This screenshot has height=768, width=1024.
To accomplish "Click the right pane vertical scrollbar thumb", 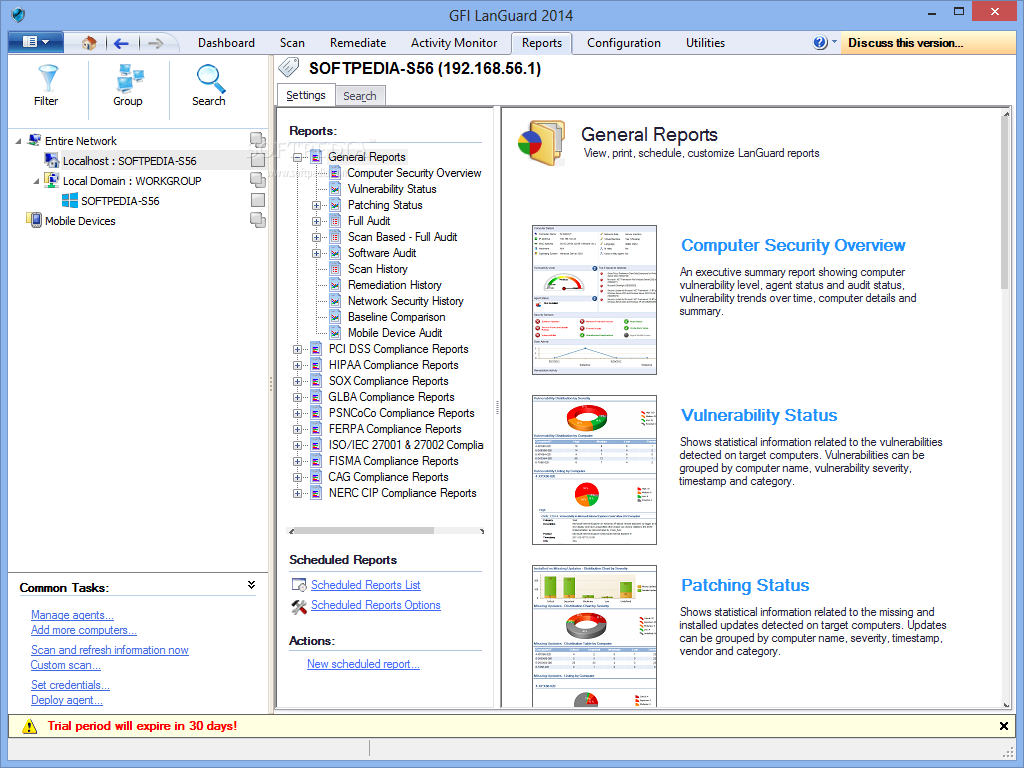I will (x=1005, y=202).
